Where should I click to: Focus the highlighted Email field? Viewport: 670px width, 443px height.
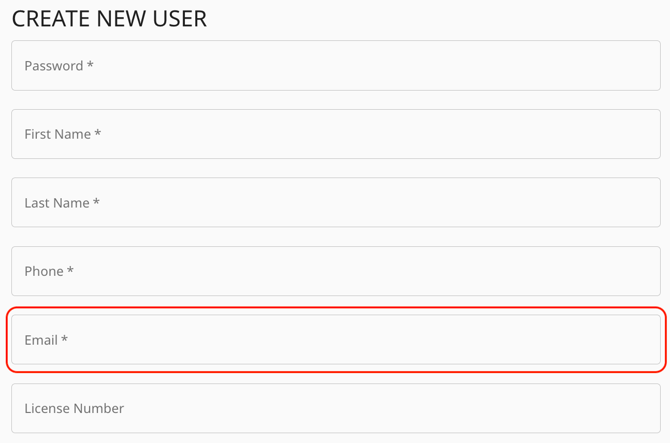[336, 340]
